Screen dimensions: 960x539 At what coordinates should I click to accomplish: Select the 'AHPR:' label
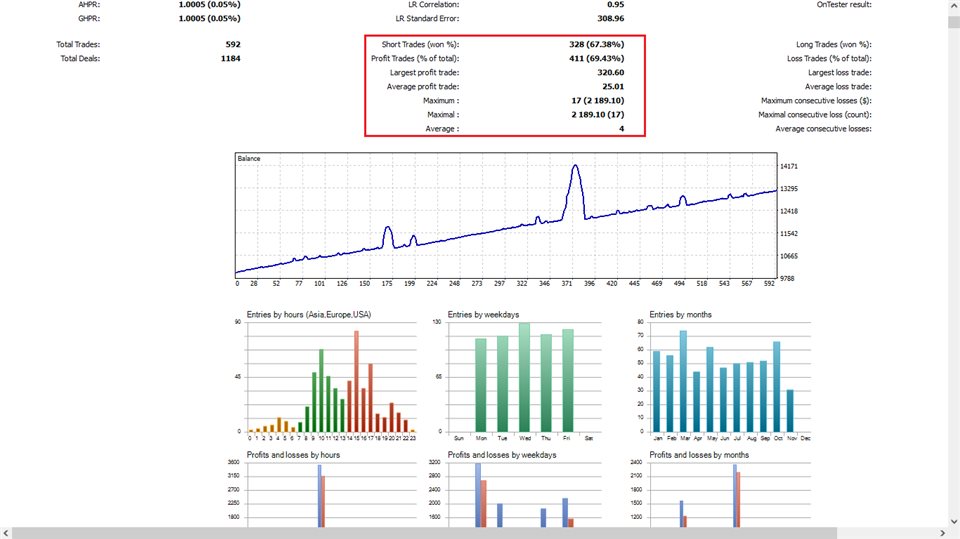point(89,4)
